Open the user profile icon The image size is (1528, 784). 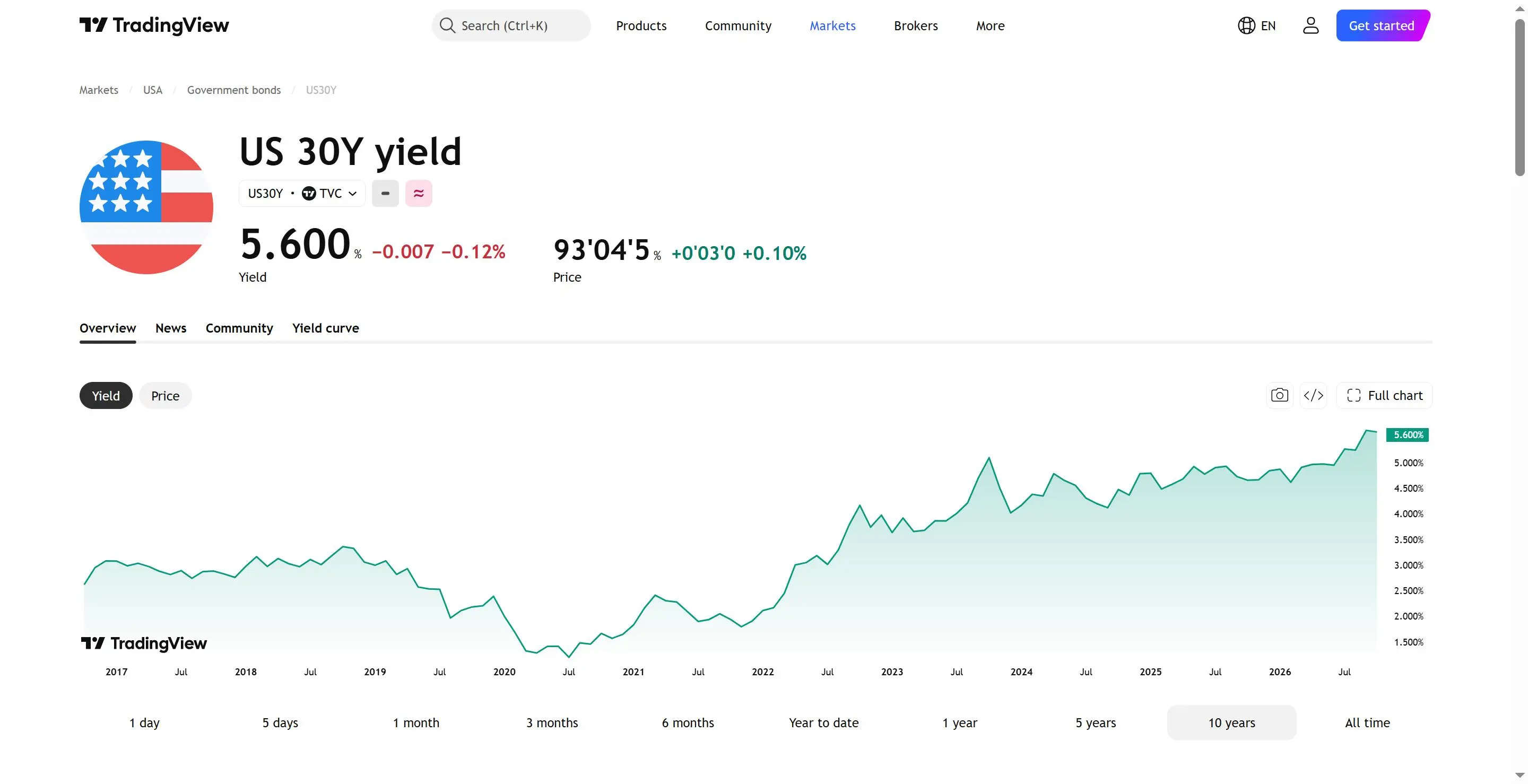1310,25
